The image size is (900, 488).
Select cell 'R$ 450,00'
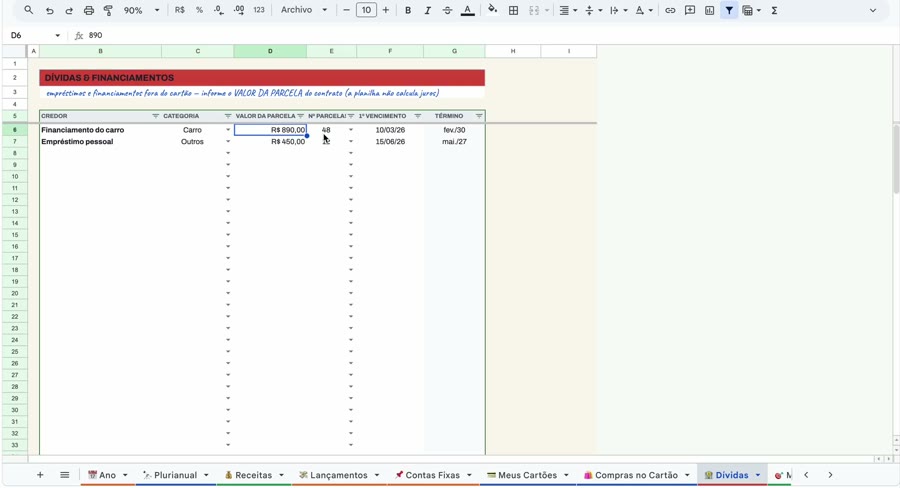(270, 141)
